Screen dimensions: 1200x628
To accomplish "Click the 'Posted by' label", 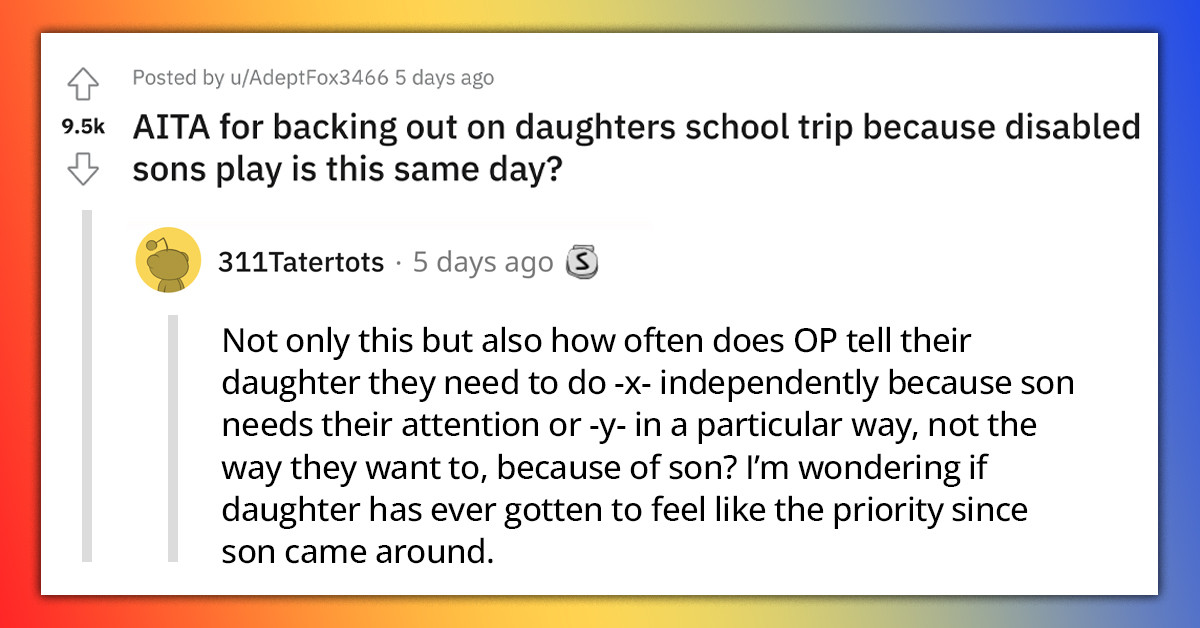I will click(x=180, y=77).
